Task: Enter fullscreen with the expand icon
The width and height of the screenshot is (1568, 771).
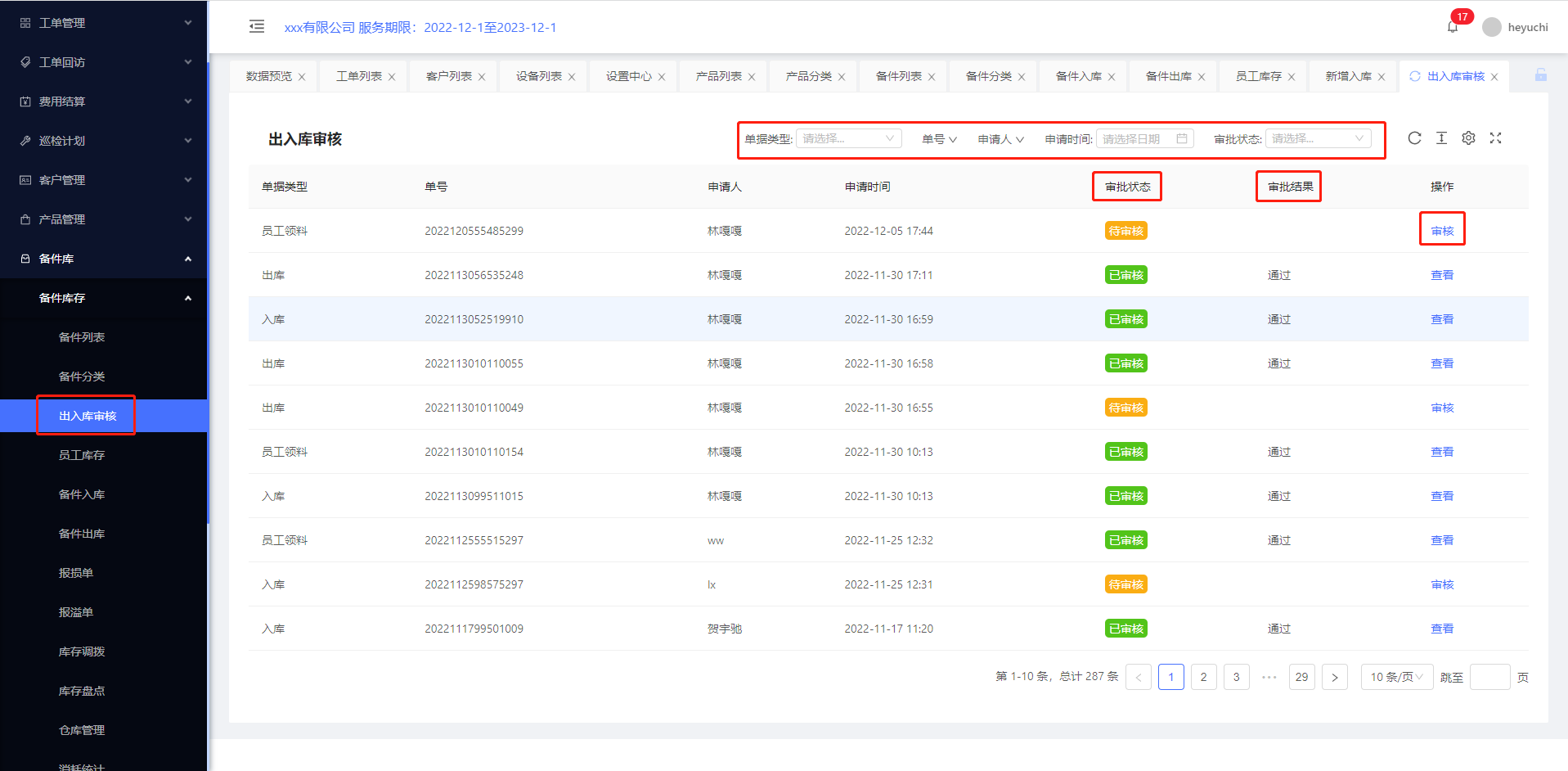Action: click(1495, 138)
